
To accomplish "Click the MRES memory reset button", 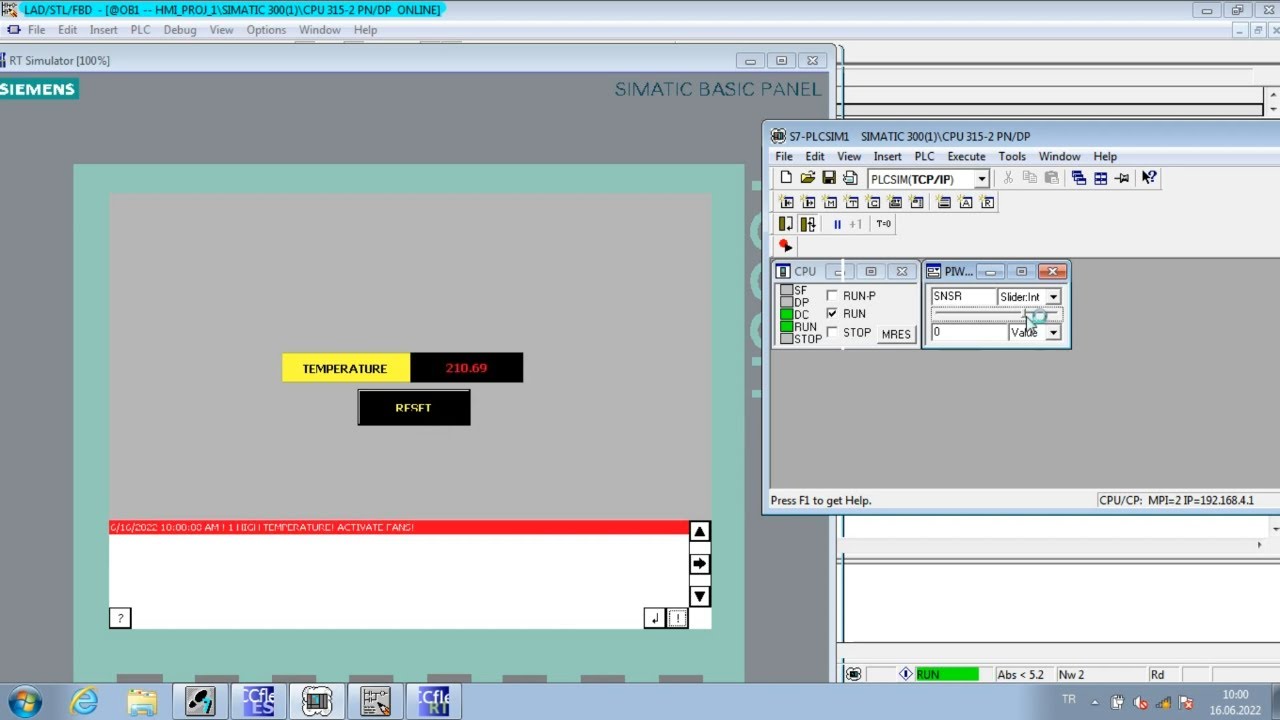I will tap(896, 334).
